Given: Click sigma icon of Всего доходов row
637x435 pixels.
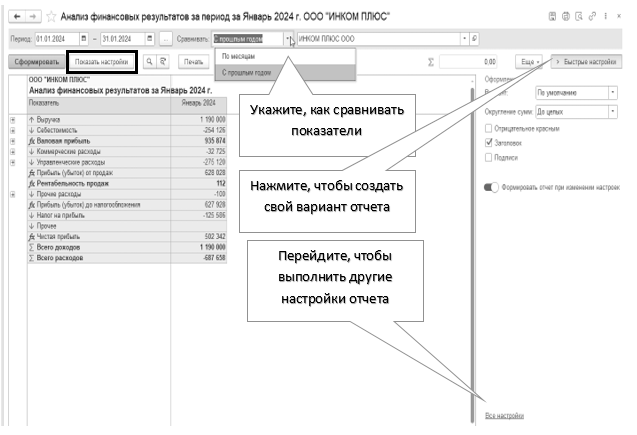Looking at the screenshot, I should [32, 247].
